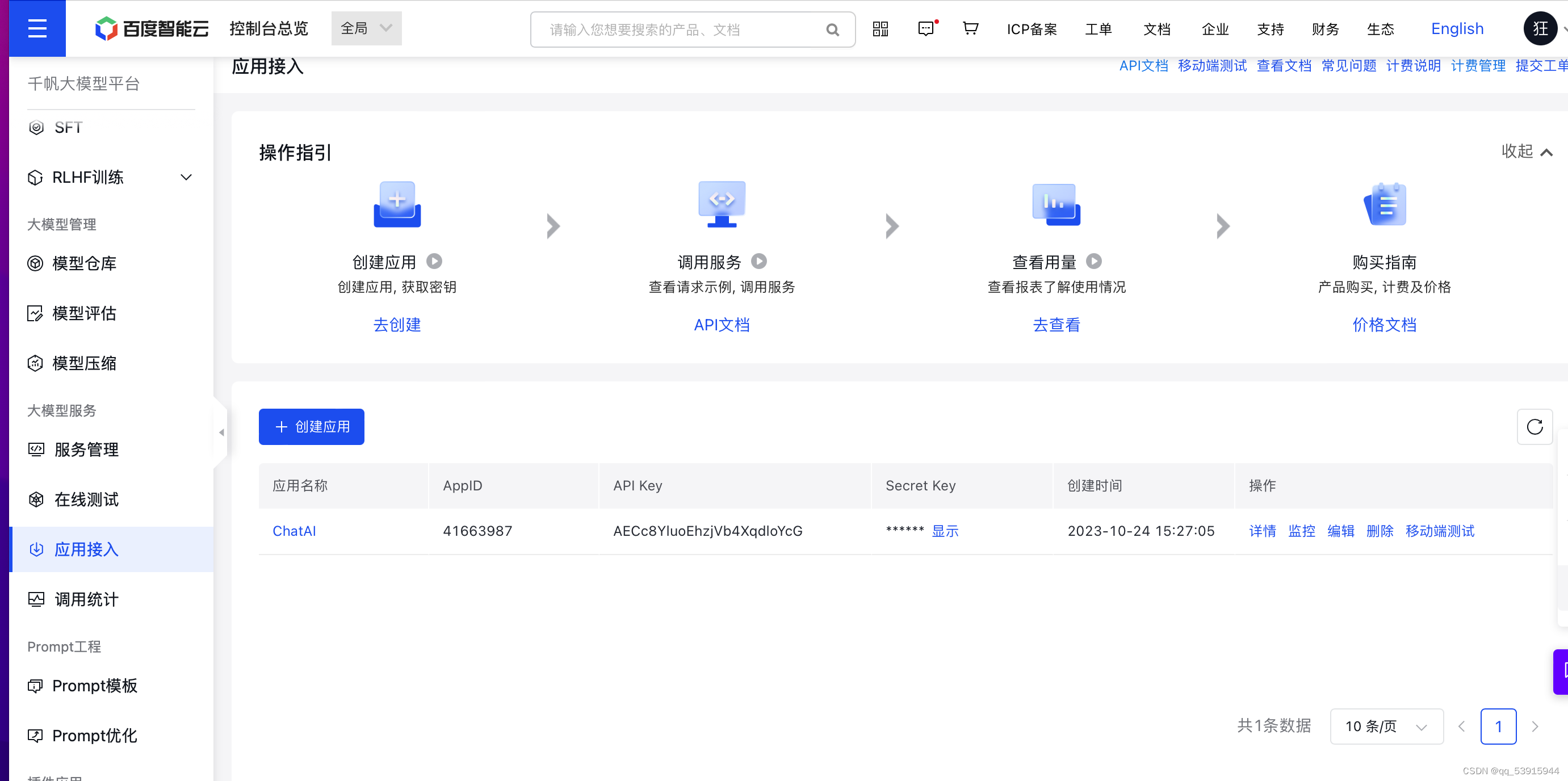
Task: Play the 创建应用 tutorial video icon
Action: [434, 262]
